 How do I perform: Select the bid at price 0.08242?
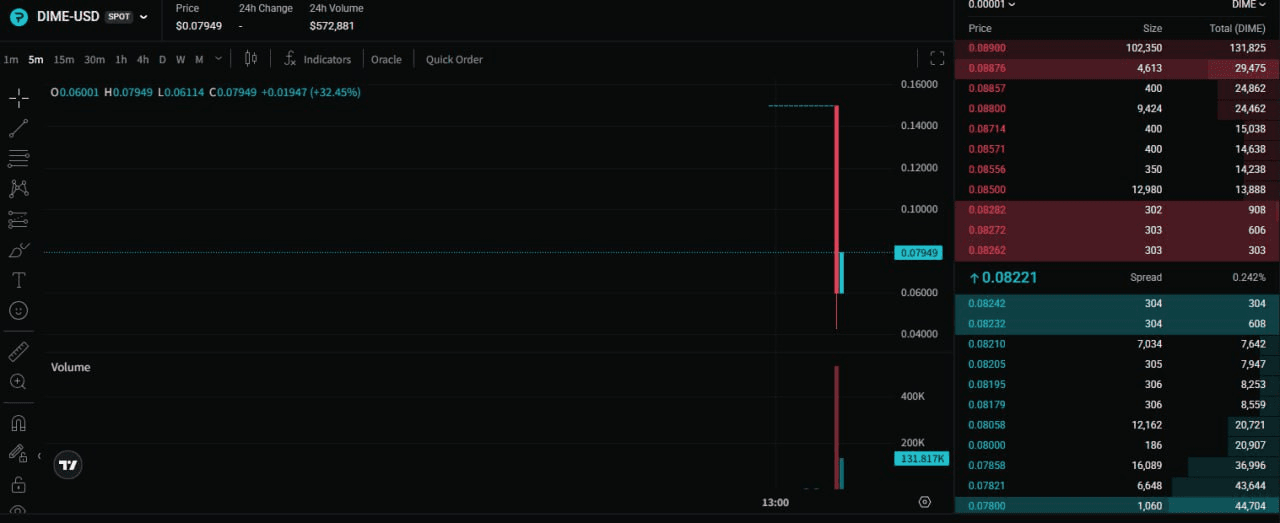pos(1117,303)
